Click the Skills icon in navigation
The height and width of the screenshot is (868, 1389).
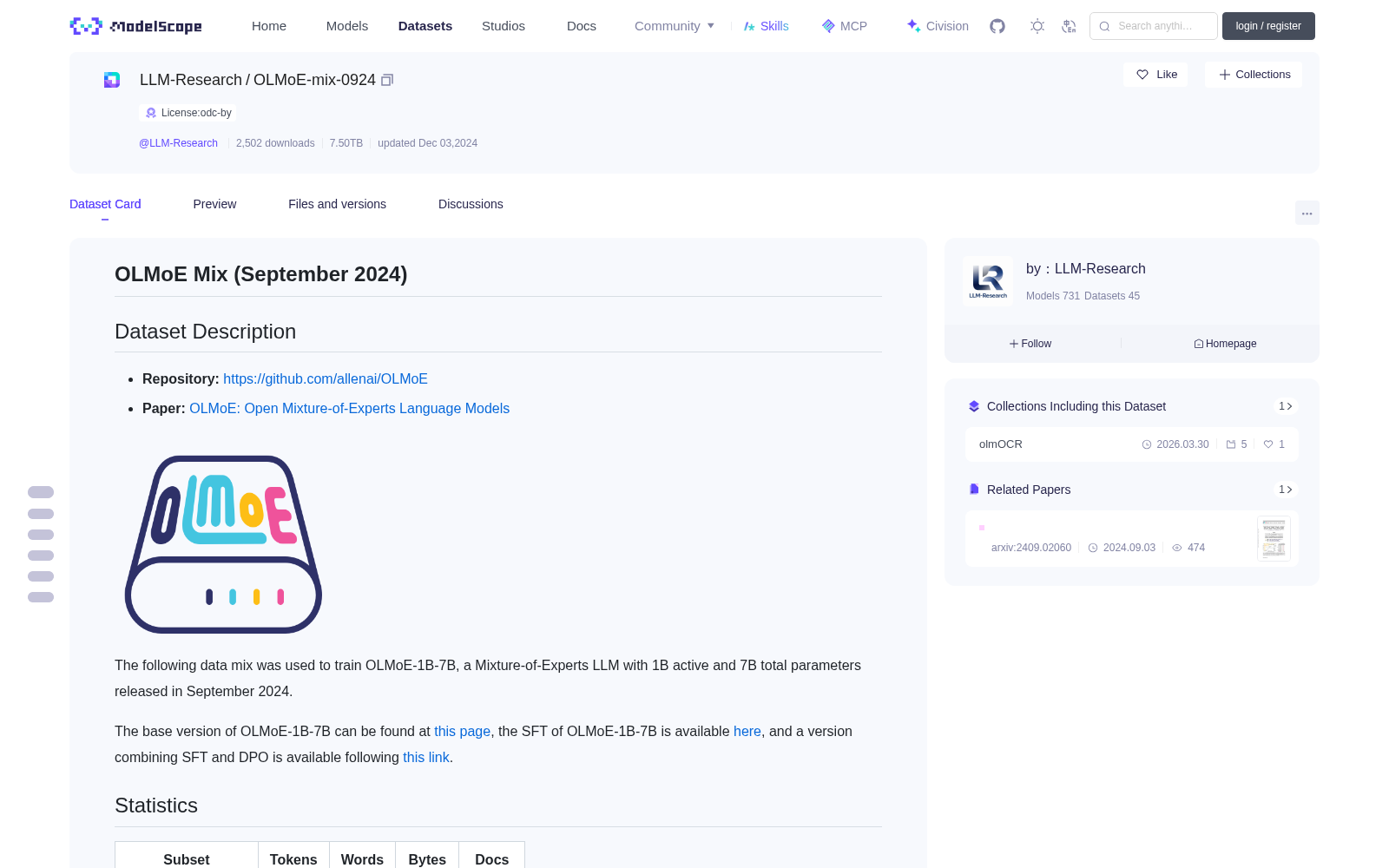click(749, 26)
